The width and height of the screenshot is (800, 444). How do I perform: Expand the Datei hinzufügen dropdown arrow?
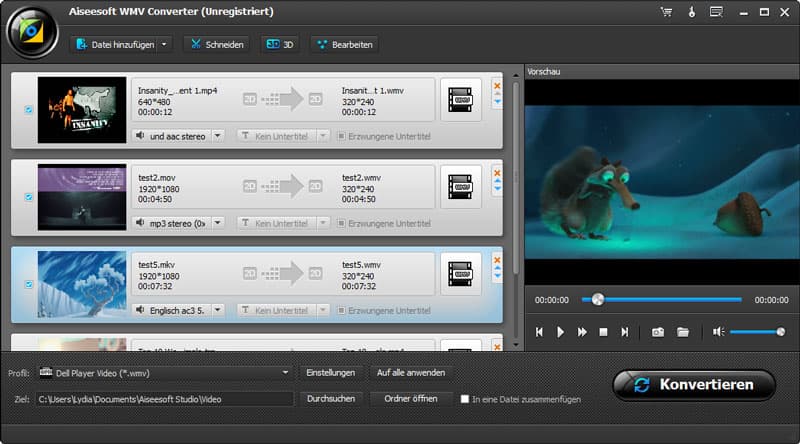click(164, 44)
